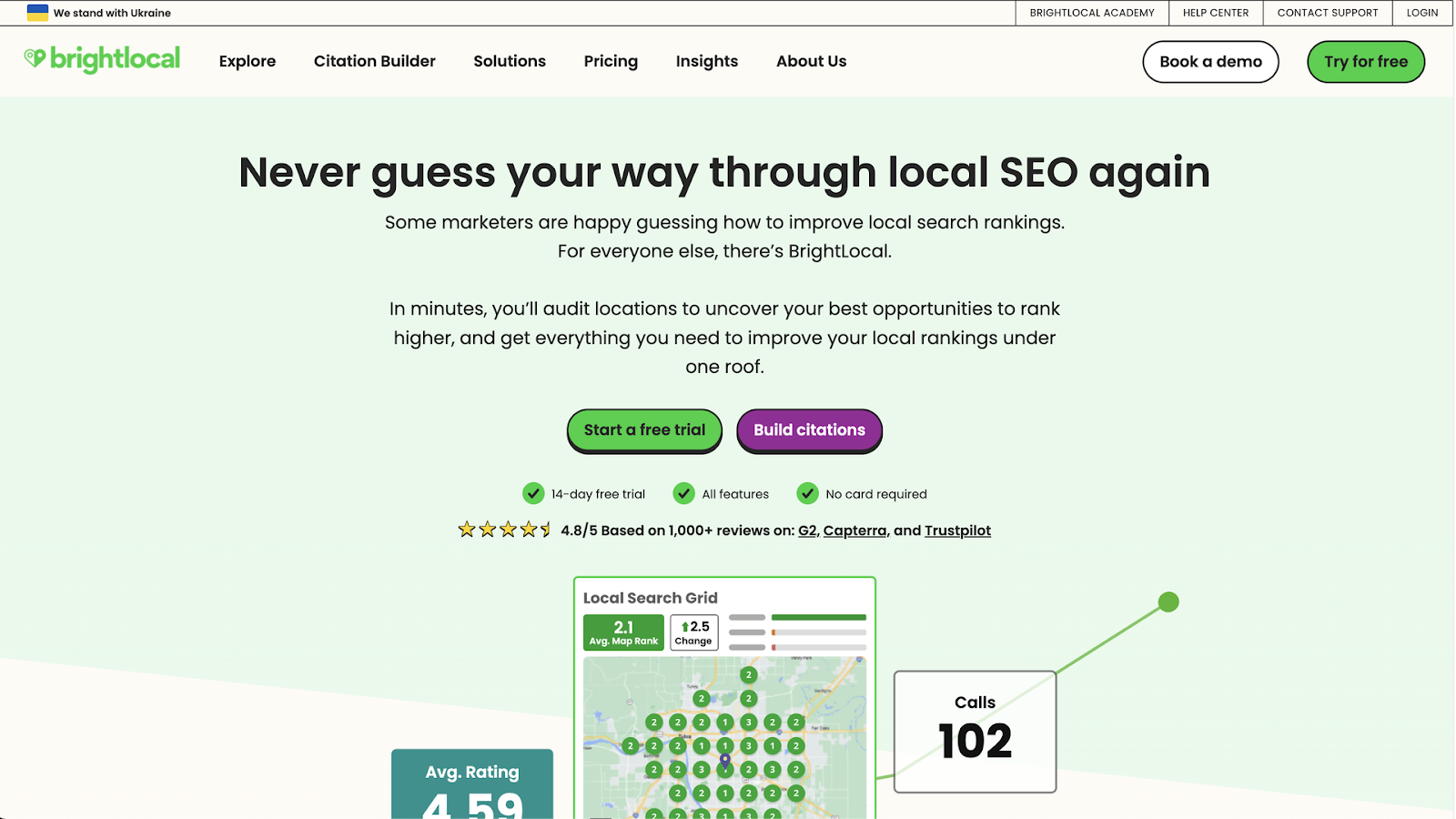Open the Capterra reviews link
1456x819 pixels.
coord(854,531)
